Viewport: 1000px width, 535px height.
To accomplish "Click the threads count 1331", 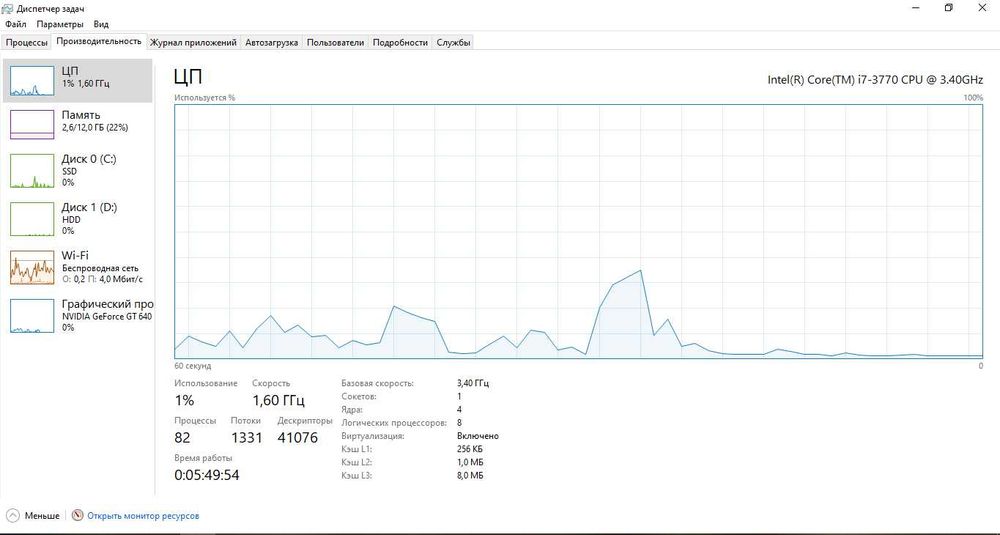I will pos(246,437).
